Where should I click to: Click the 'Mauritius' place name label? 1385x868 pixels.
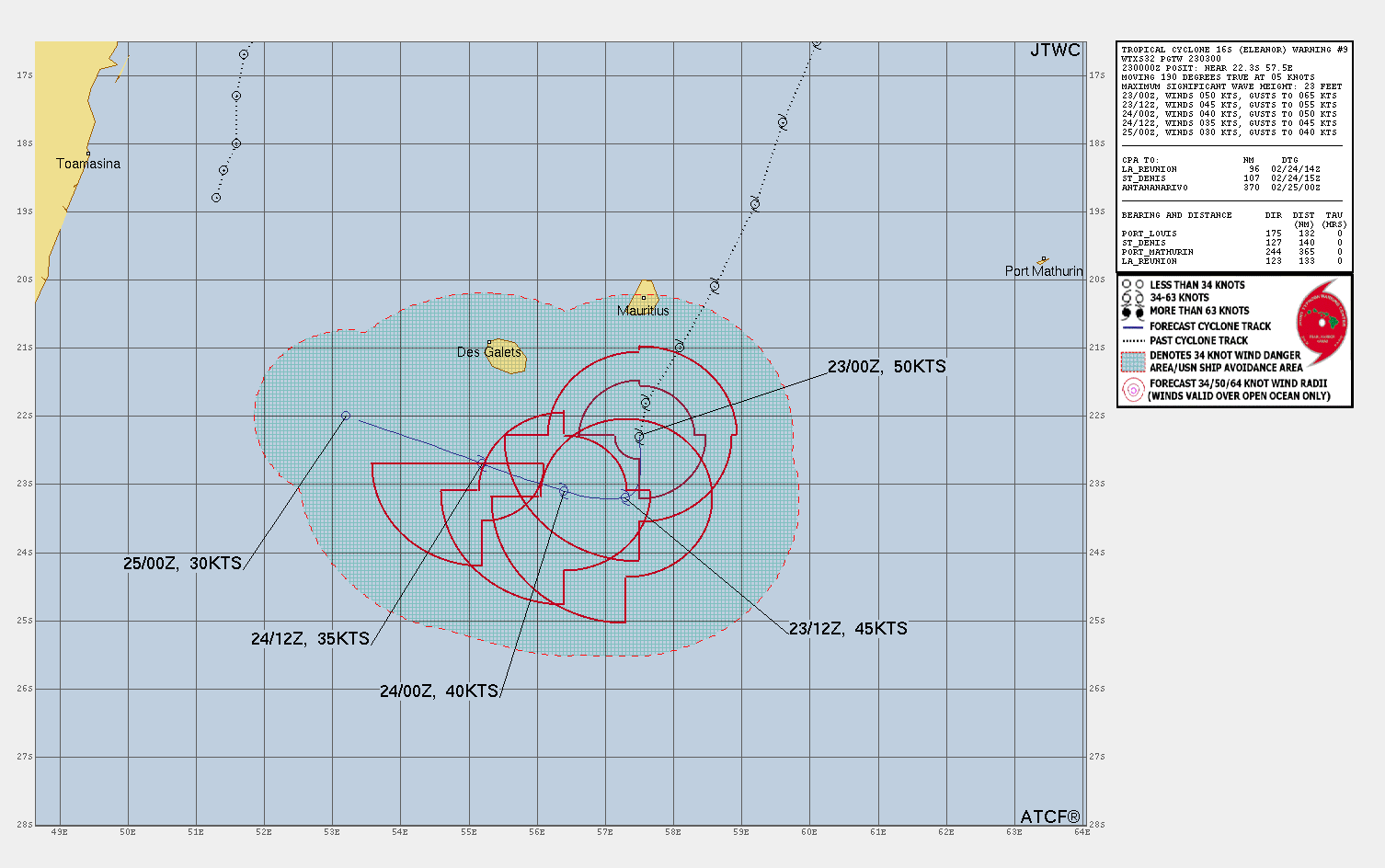[643, 311]
